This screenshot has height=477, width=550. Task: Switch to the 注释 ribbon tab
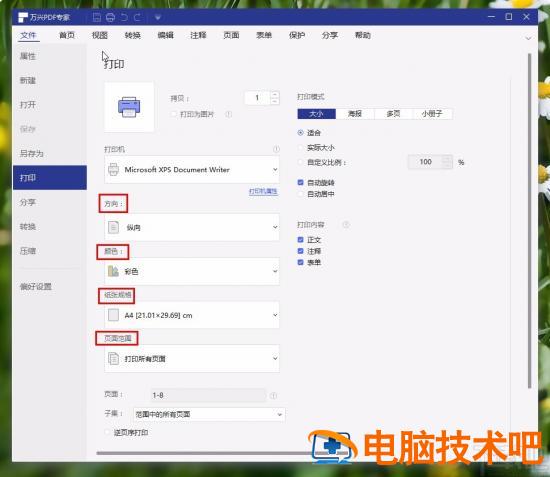coord(198,35)
